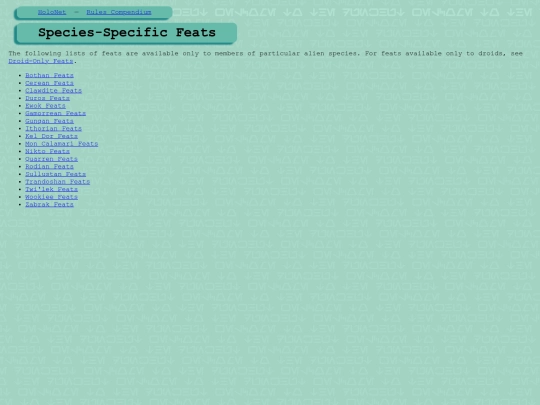This screenshot has height=405, width=540.
Task: Open the HoloNet breadcrumb link
Action: pyautogui.click(x=52, y=12)
